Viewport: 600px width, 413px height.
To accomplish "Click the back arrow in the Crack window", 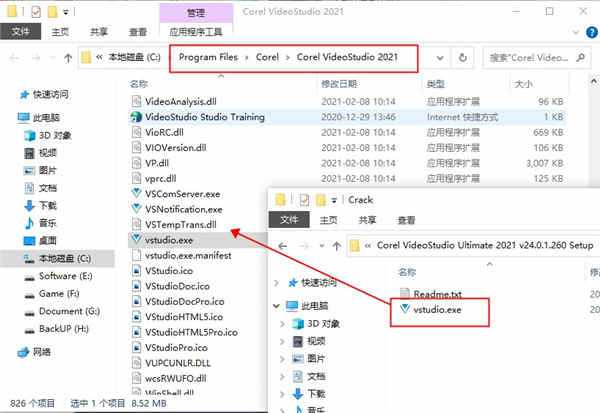I will [282, 246].
